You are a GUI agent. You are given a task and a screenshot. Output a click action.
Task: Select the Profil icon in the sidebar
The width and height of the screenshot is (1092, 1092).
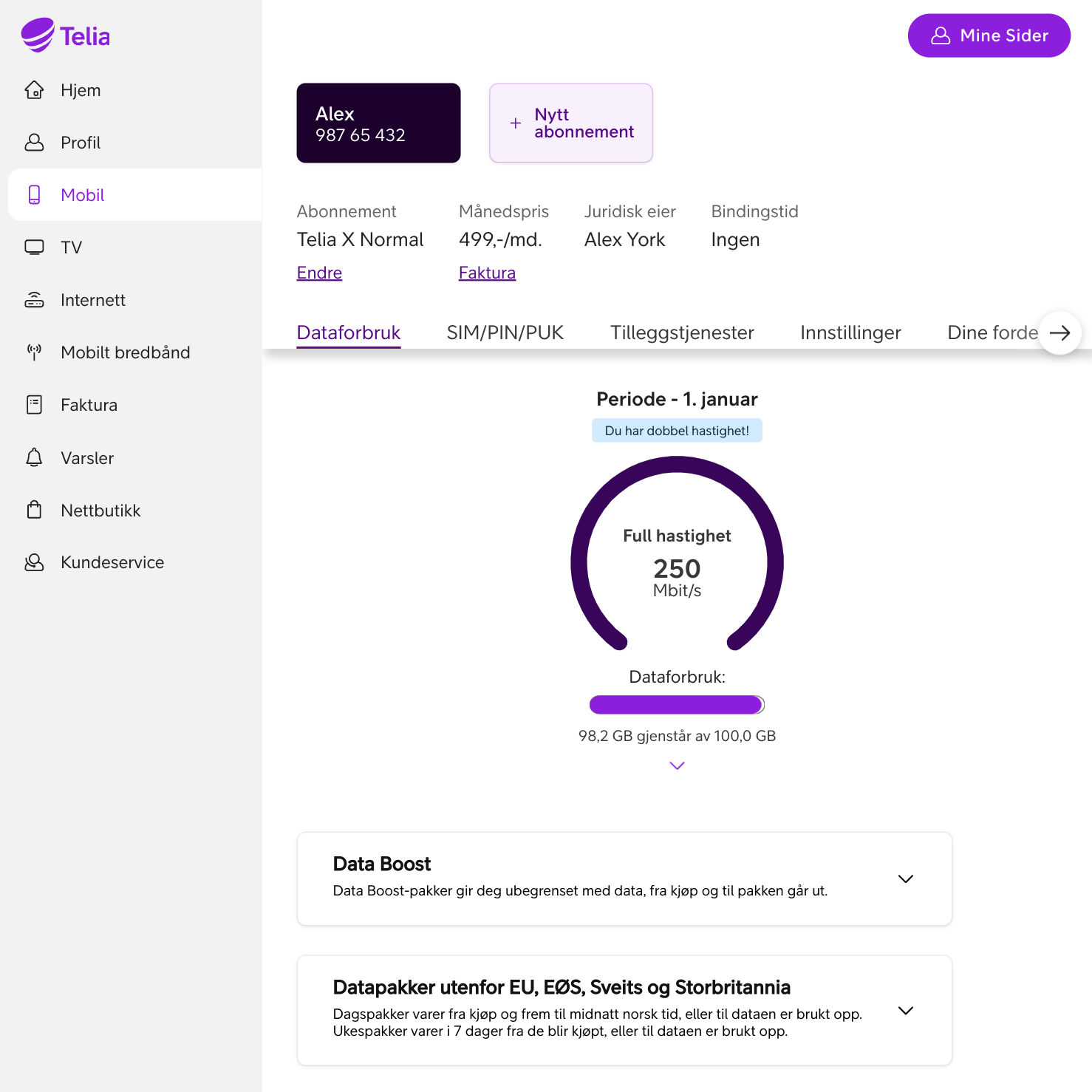pyautogui.click(x=35, y=142)
